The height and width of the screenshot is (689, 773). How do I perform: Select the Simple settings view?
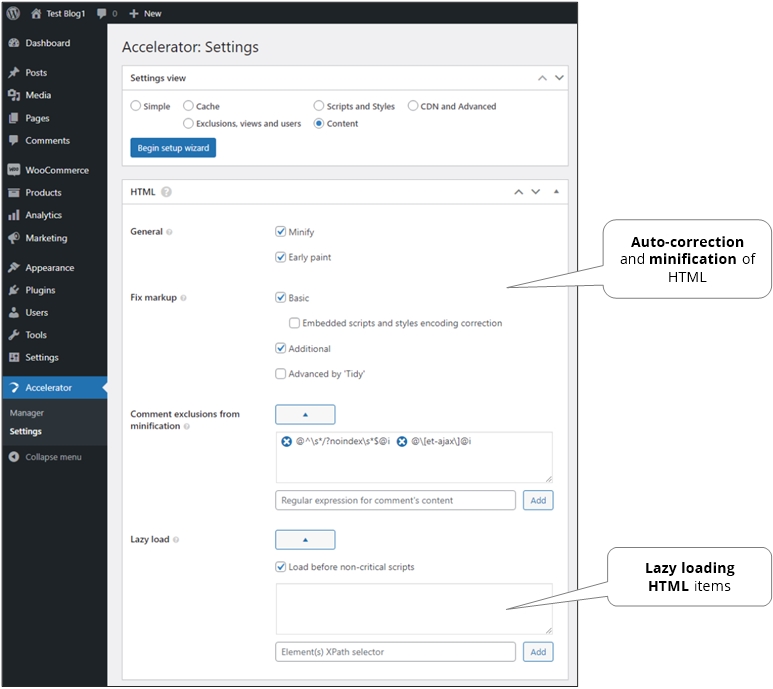pyautogui.click(x=136, y=106)
